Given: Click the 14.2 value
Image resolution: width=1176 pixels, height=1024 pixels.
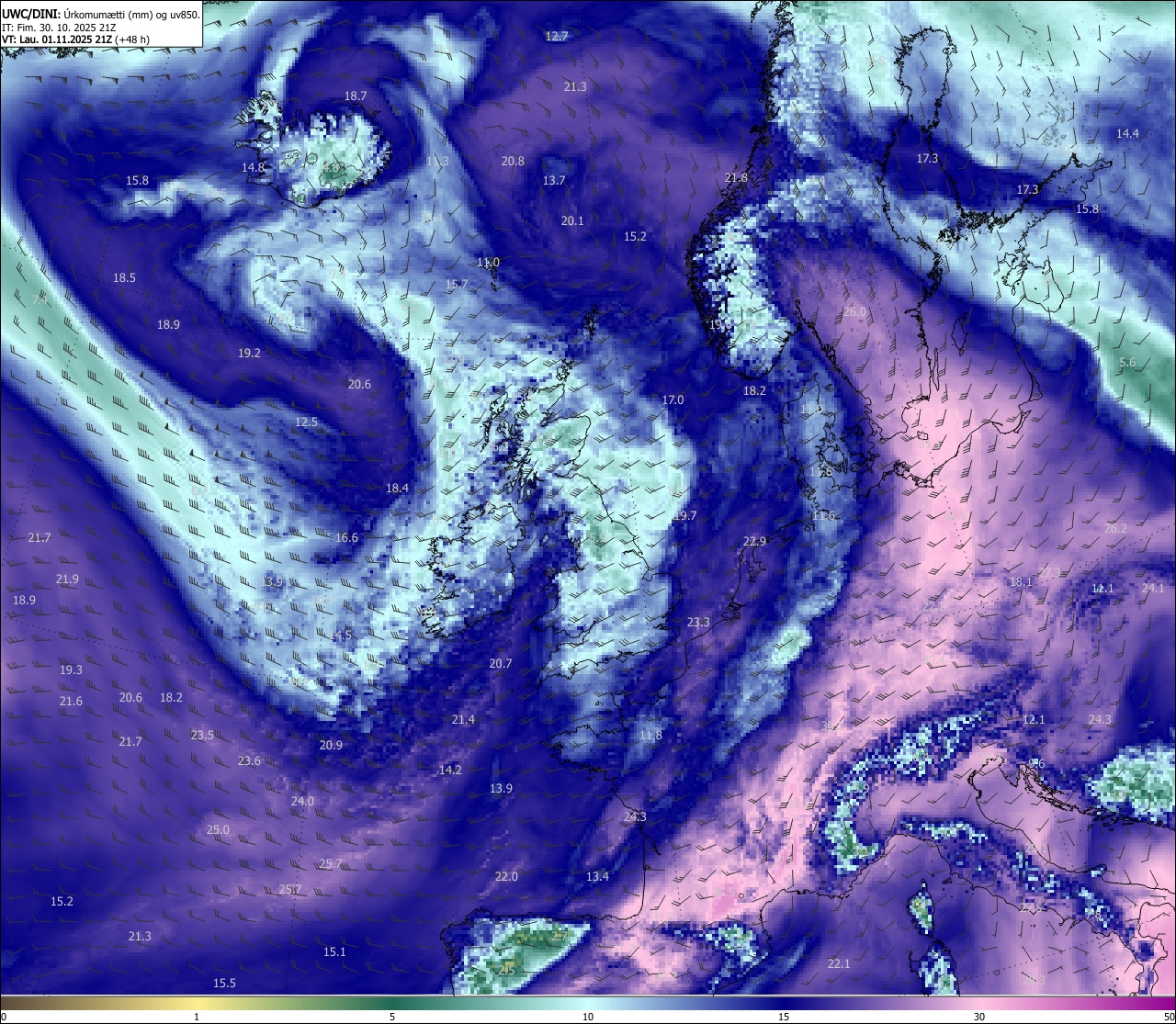Looking at the screenshot, I should coord(450,770).
